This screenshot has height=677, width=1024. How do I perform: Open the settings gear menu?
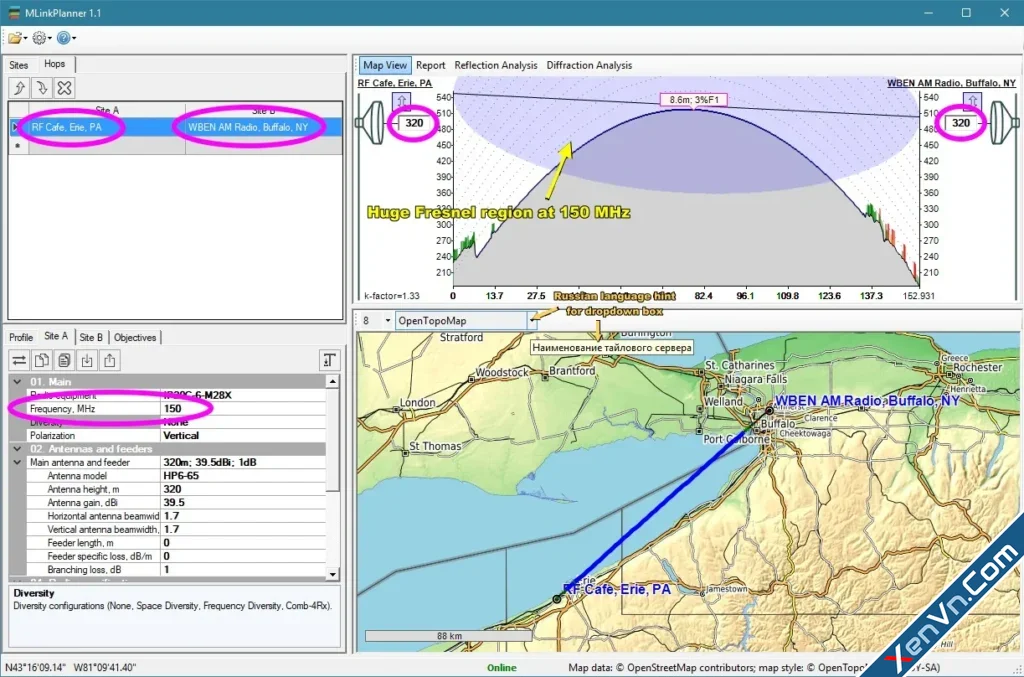pos(39,38)
